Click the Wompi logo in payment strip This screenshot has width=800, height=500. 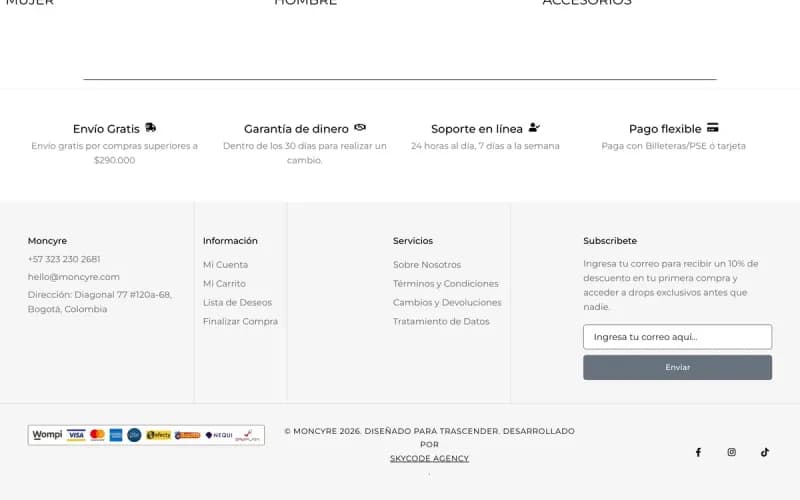click(x=47, y=435)
